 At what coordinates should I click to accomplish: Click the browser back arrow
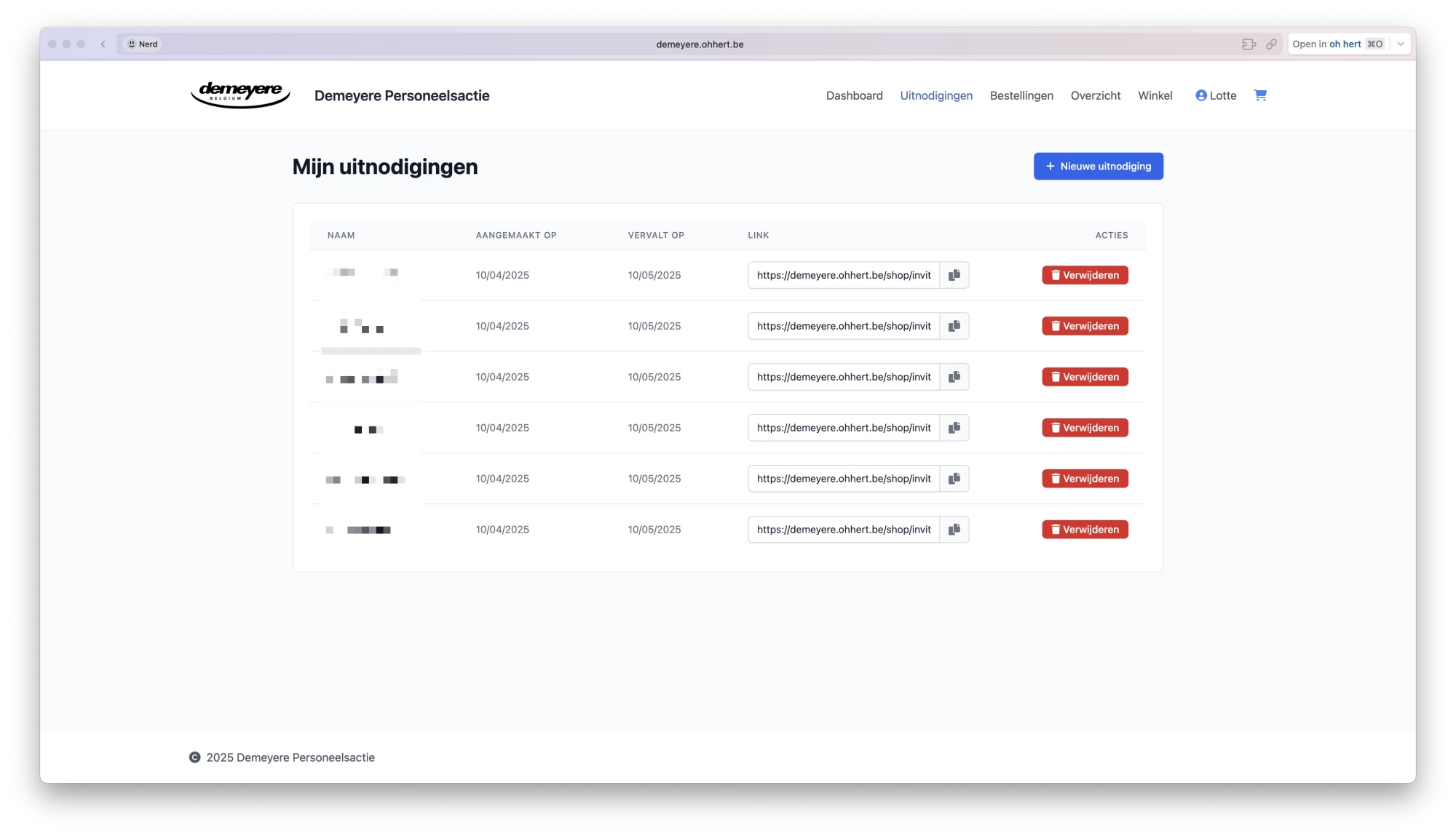[103, 44]
